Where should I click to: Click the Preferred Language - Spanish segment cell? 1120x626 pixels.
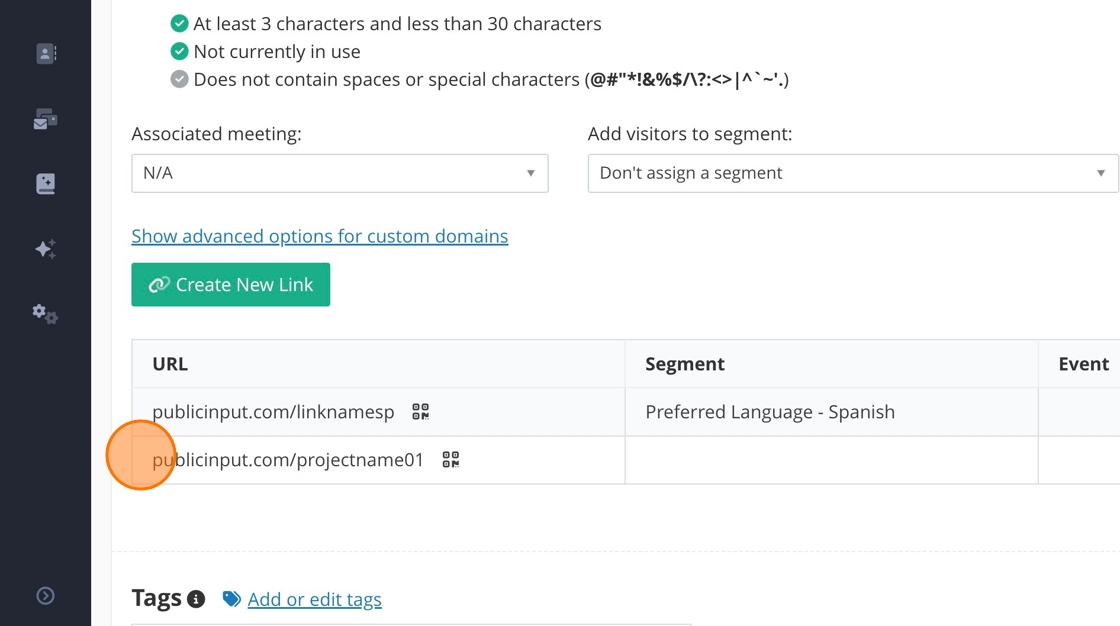(x=770, y=412)
